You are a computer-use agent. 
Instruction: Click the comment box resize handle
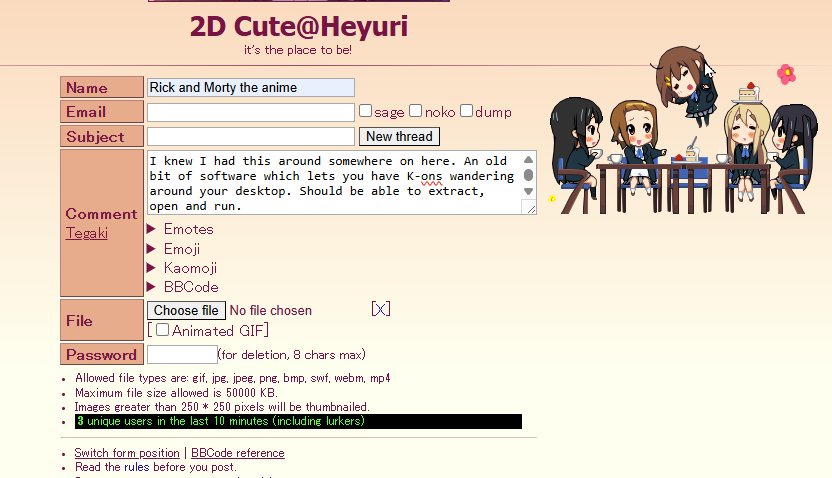pos(530,208)
